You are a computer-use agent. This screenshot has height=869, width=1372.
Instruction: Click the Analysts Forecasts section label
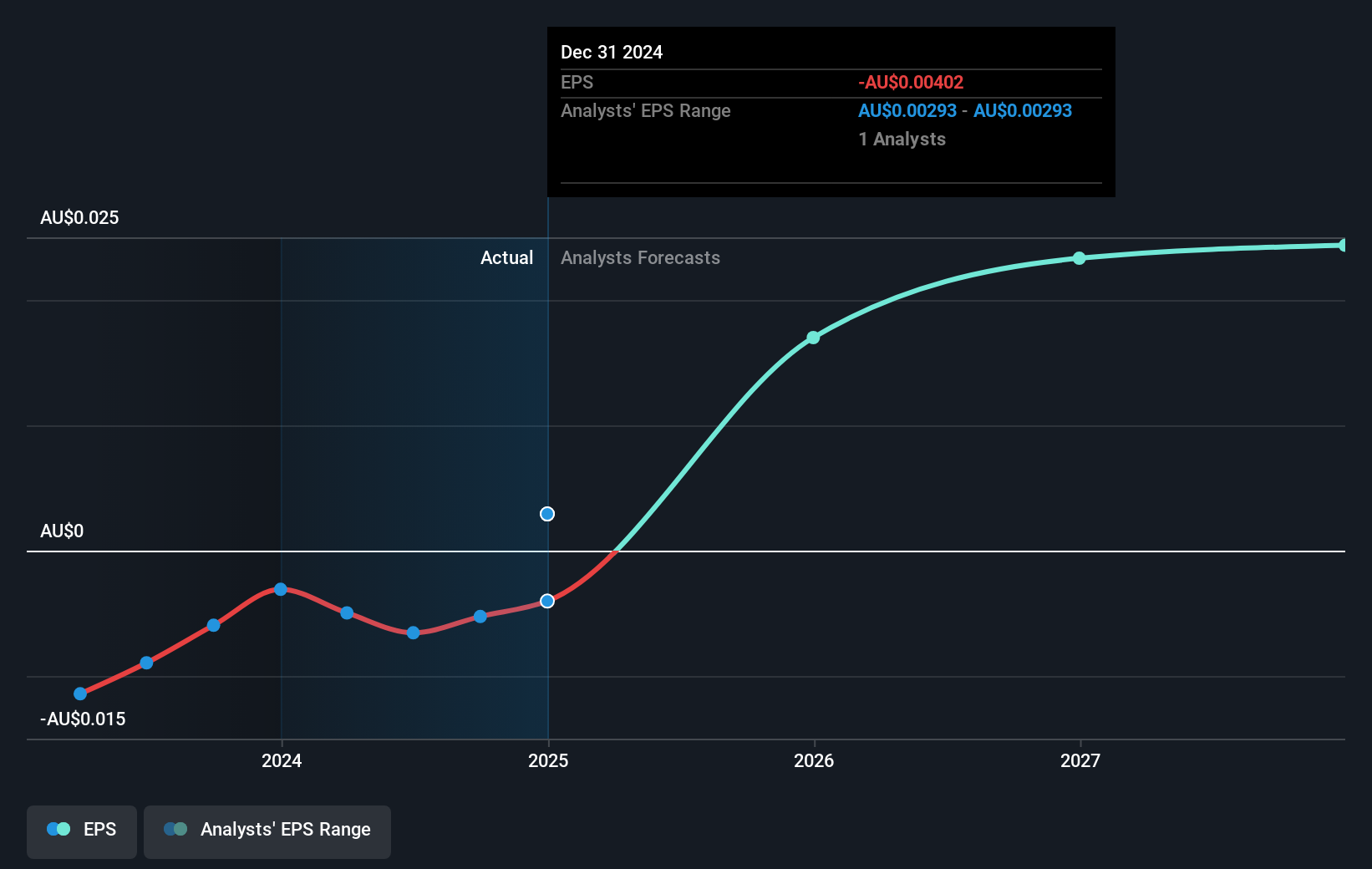click(x=640, y=258)
